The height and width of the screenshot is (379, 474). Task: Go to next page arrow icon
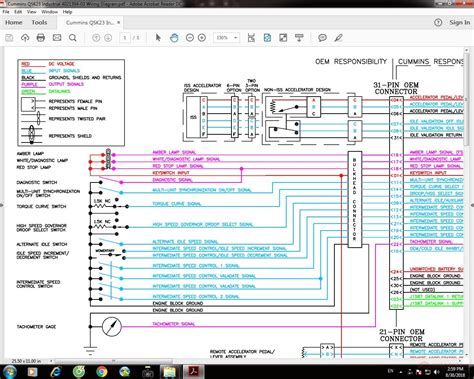(108, 38)
